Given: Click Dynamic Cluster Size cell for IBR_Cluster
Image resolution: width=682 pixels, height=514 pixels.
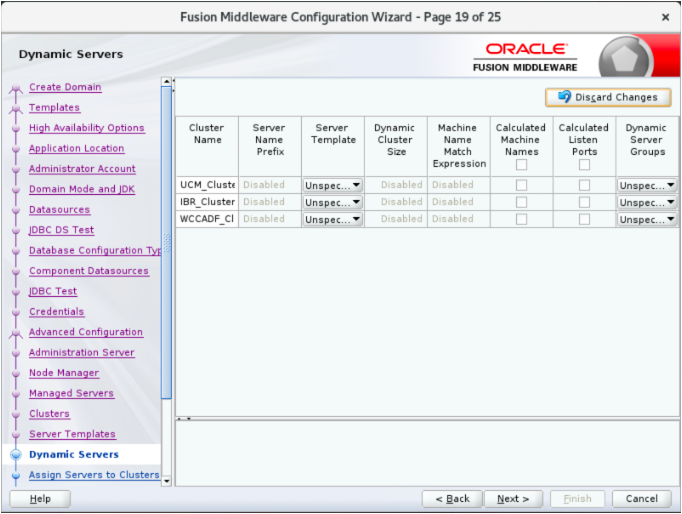Looking at the screenshot, I should pos(396,202).
